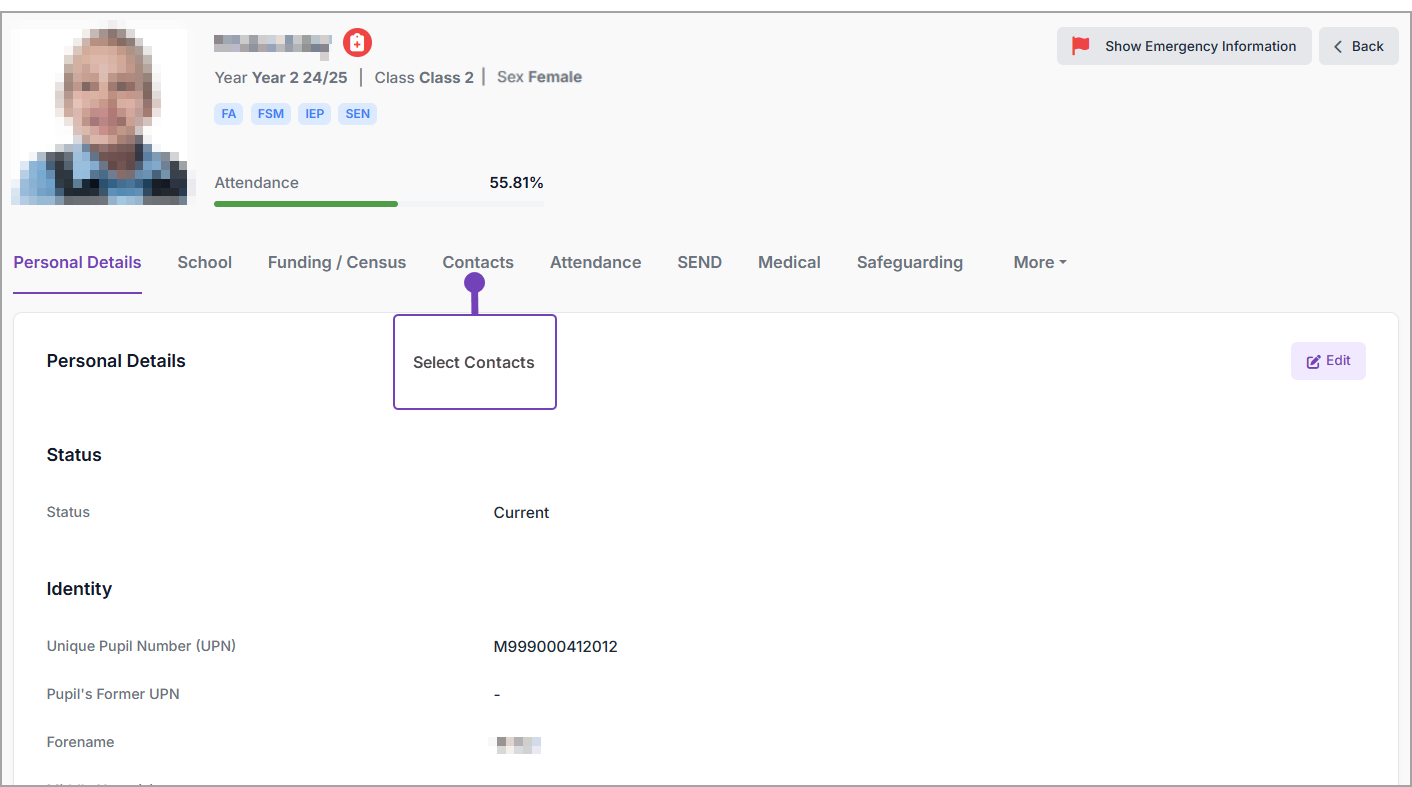
Task: Go to the Attendance tab
Action: pyautogui.click(x=595, y=262)
